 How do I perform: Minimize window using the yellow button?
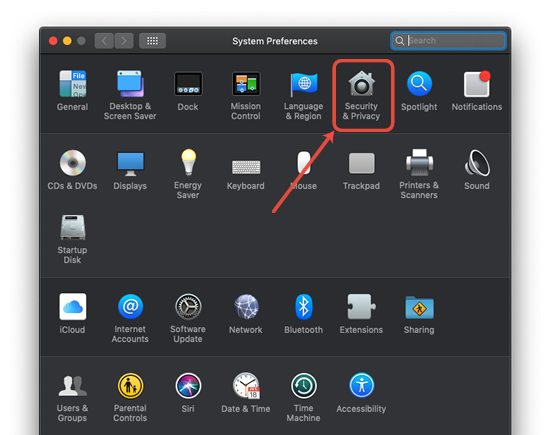coord(67,41)
